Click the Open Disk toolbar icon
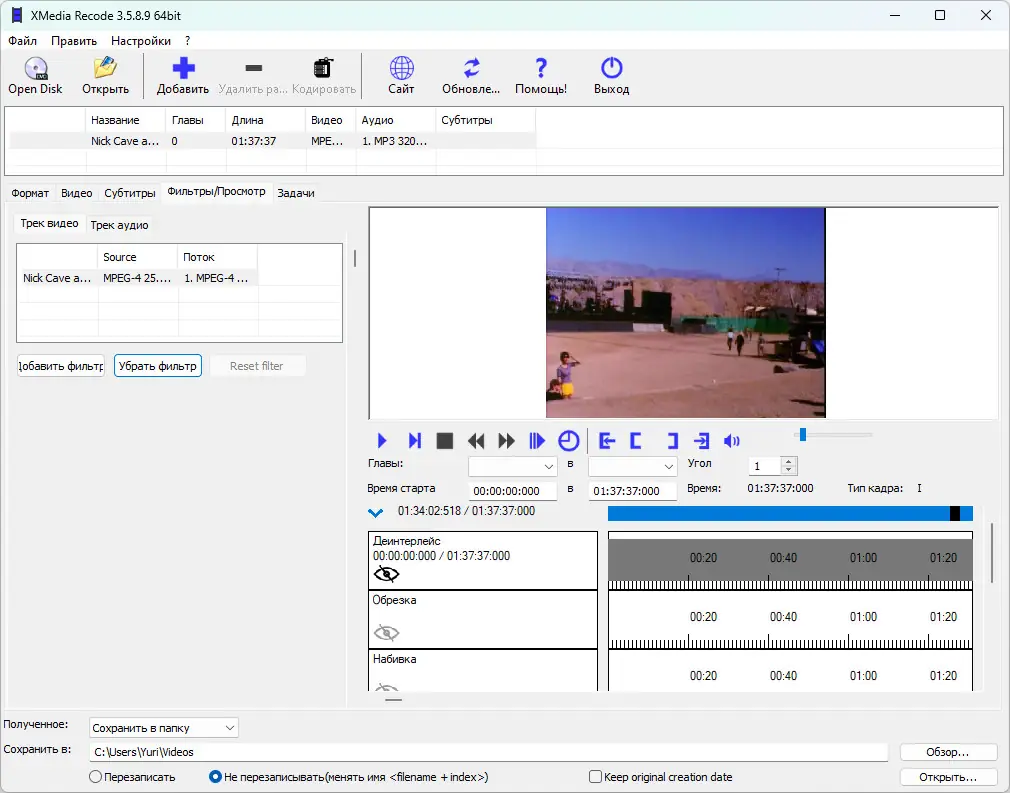This screenshot has height=793, width=1010. coord(35,69)
